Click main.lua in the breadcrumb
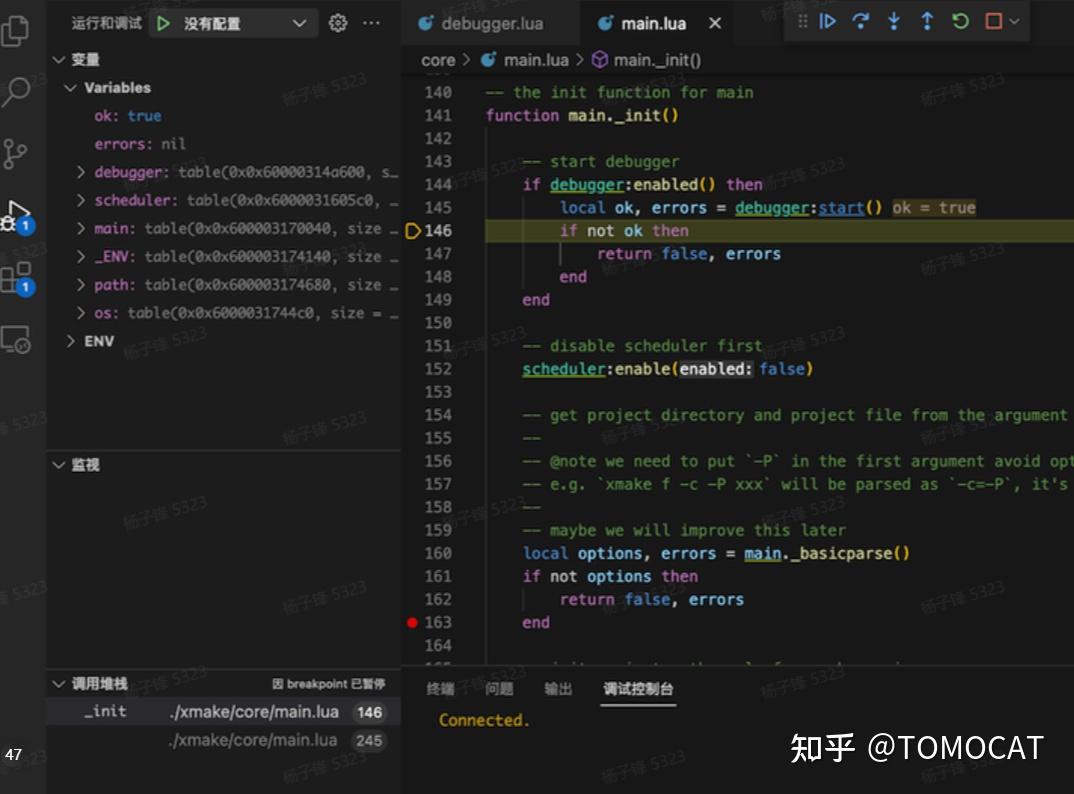The width and height of the screenshot is (1074, 794). pyautogui.click(x=536, y=60)
